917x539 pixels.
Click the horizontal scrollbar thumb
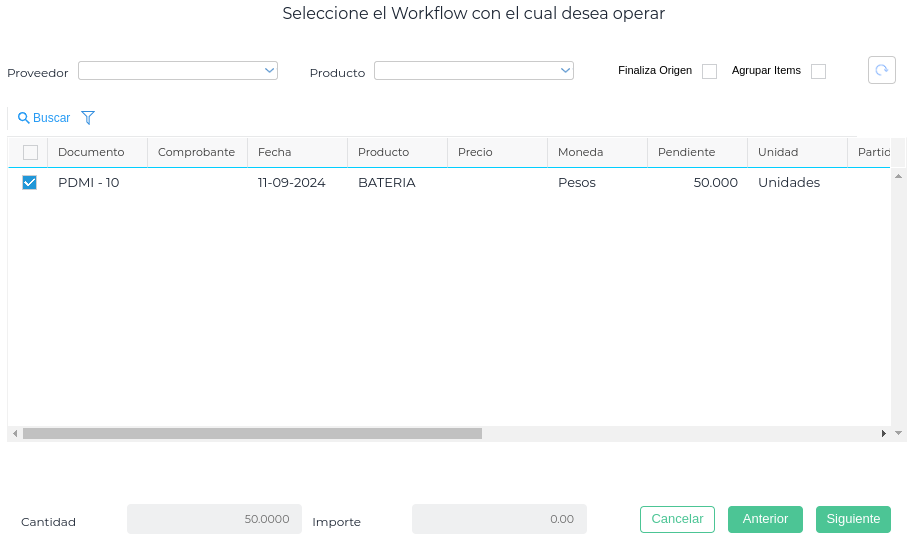coord(252,434)
